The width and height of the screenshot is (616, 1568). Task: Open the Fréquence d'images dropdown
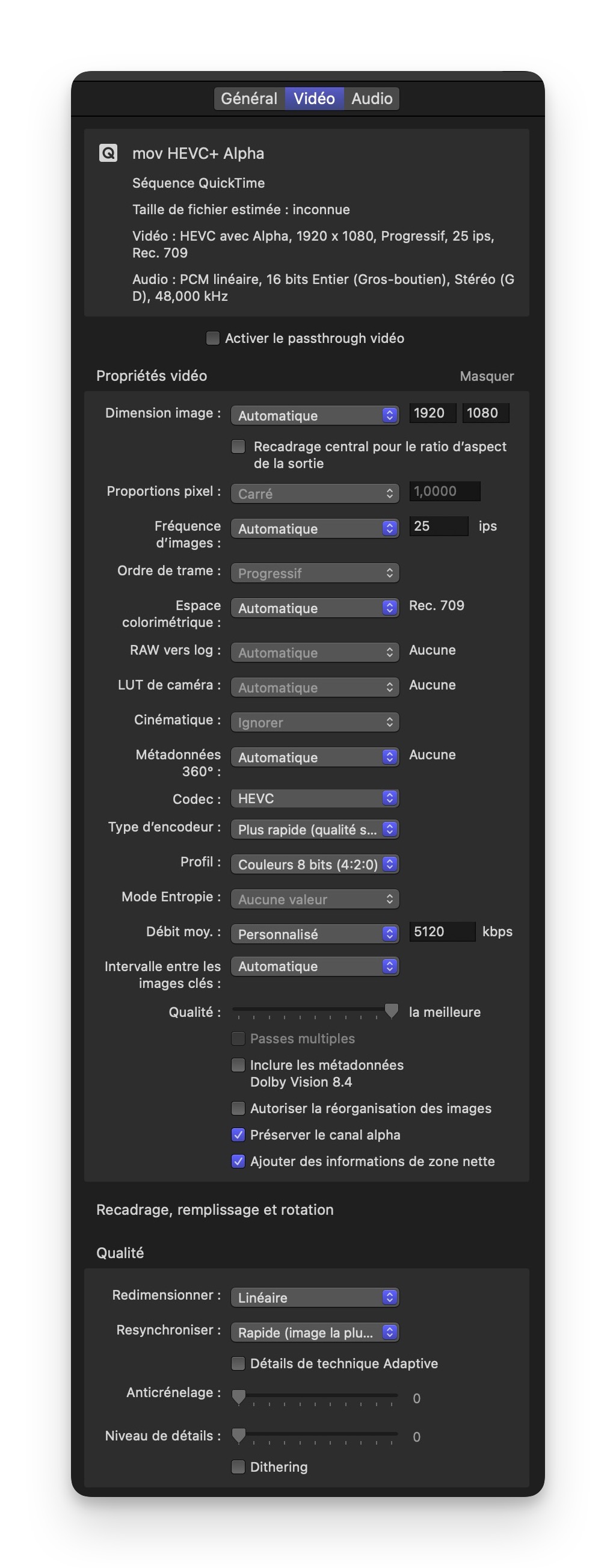tap(315, 528)
